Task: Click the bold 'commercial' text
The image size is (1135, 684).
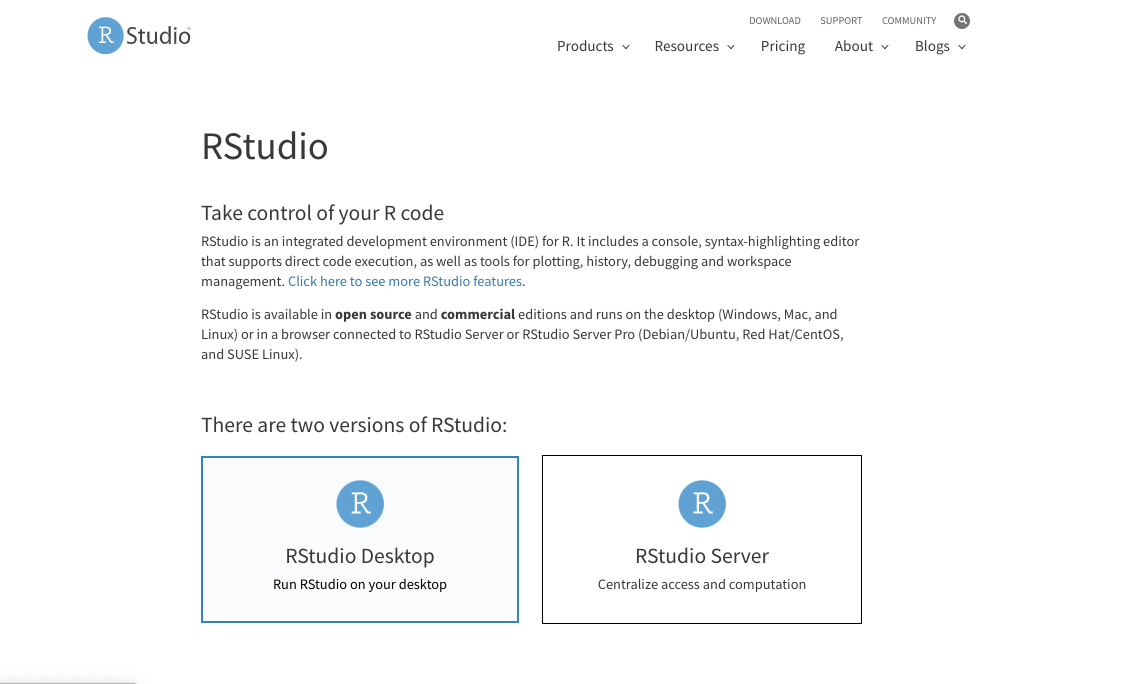Action: [478, 315]
